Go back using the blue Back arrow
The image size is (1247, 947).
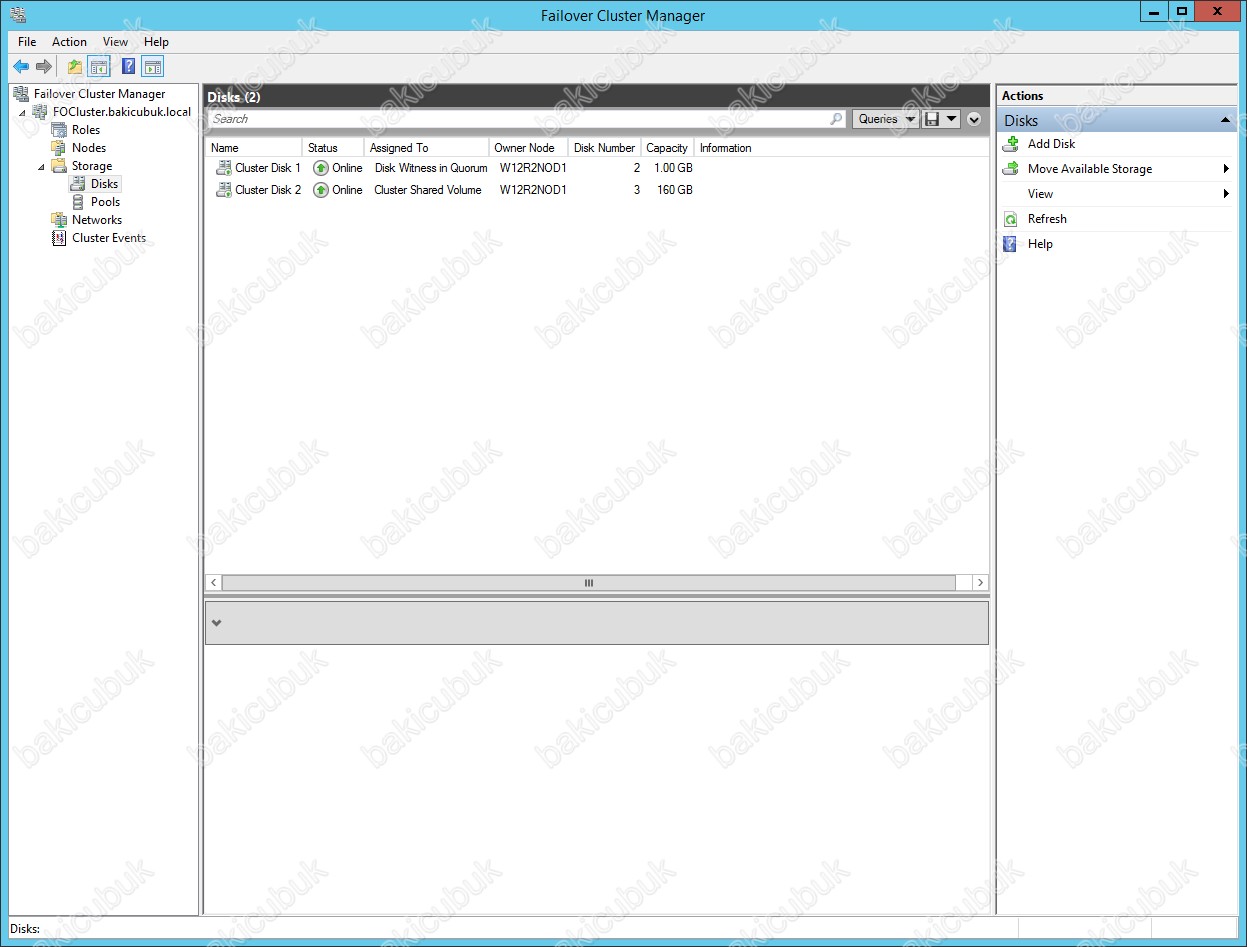[x=21, y=67]
